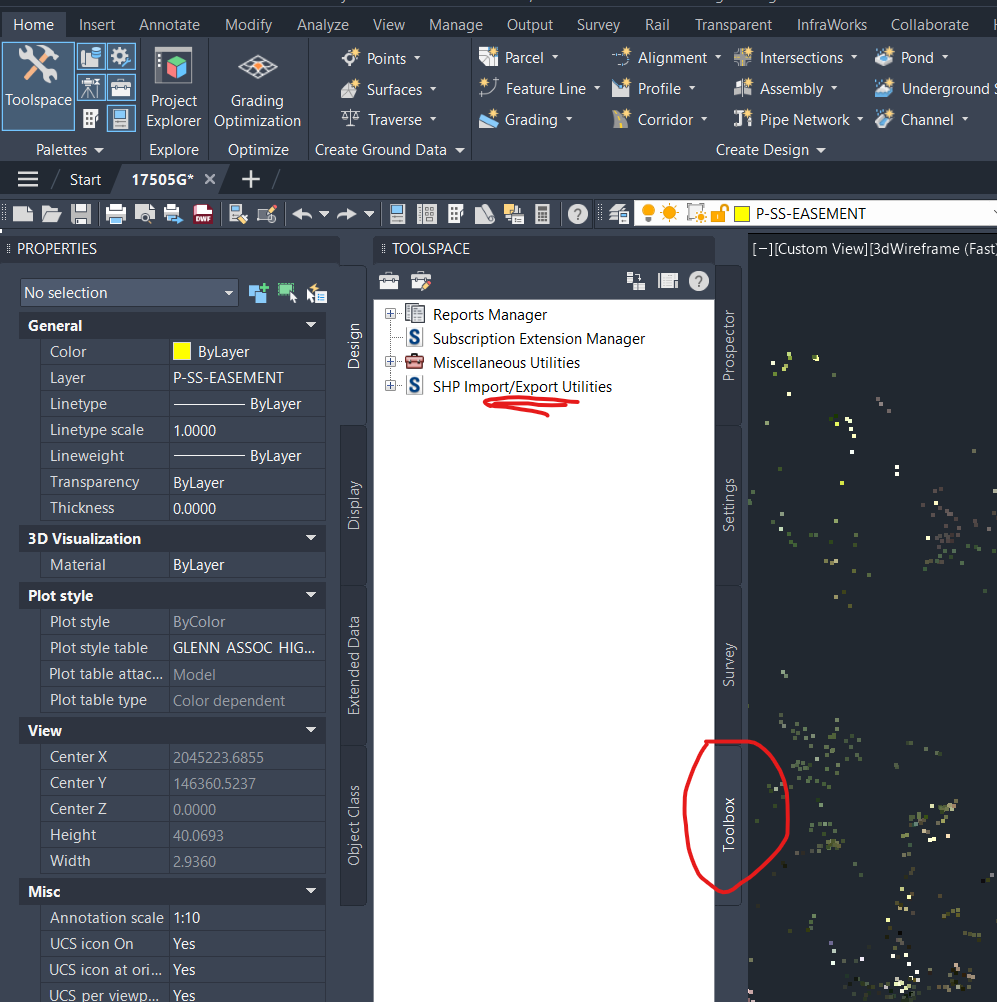Viewport: 997px width, 1002px height.
Task: Toggle the Toolbox tab ribbon icon
Action: (x=120, y=88)
